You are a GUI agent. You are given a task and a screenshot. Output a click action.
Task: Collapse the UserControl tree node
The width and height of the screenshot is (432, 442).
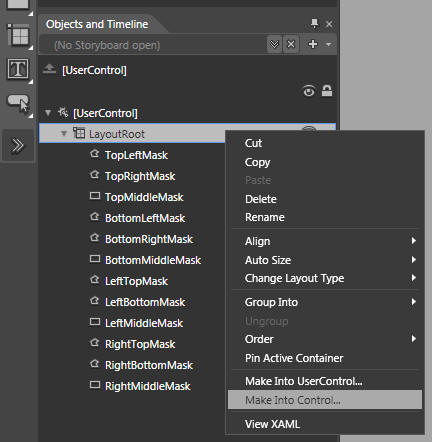[48, 113]
